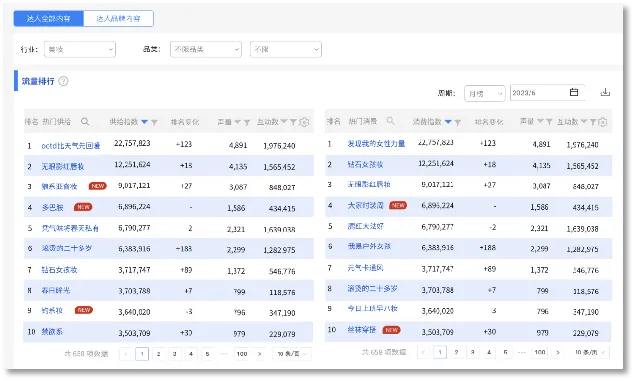Viewport: 635px width, 381px height.
Task: Open the 声量 filter funnel in the 热门消费 table
Action: [x=549, y=122]
